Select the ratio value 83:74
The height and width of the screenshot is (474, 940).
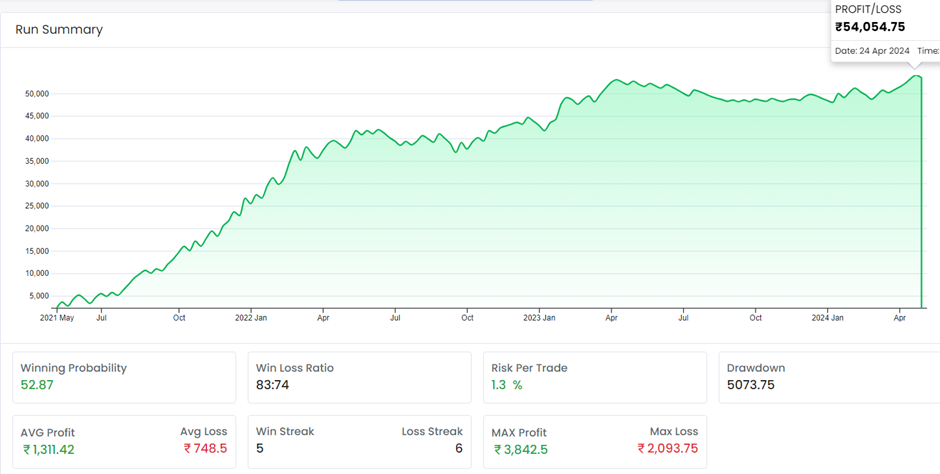273,385
